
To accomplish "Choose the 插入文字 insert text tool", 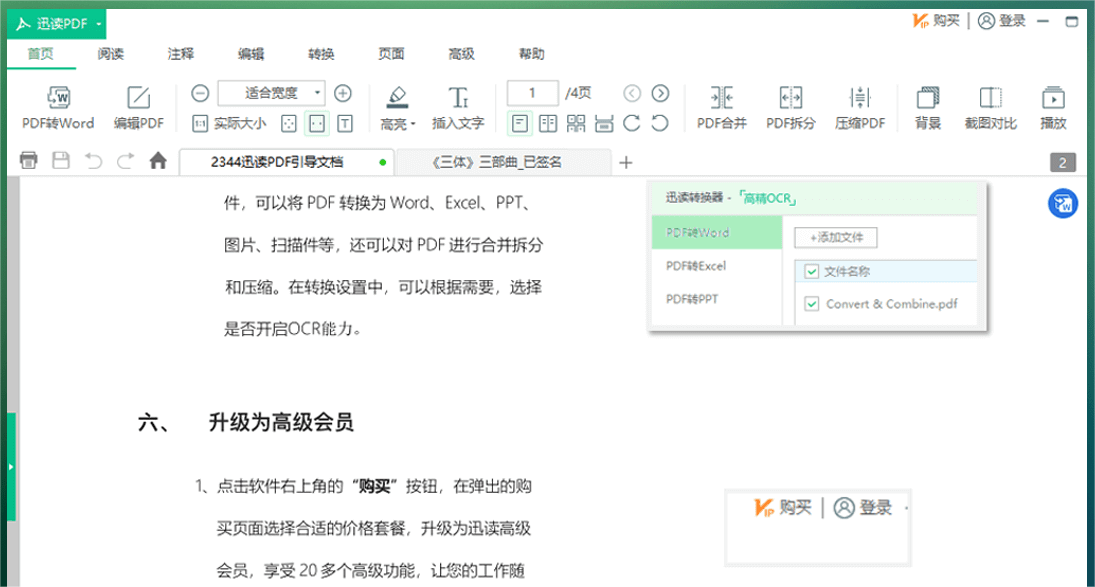I will click(458, 107).
